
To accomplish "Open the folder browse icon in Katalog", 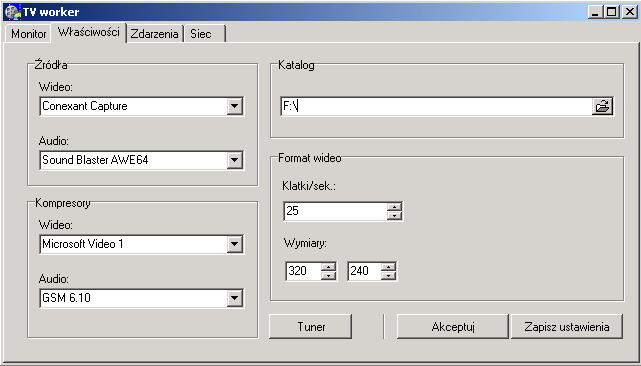I will [x=602, y=106].
